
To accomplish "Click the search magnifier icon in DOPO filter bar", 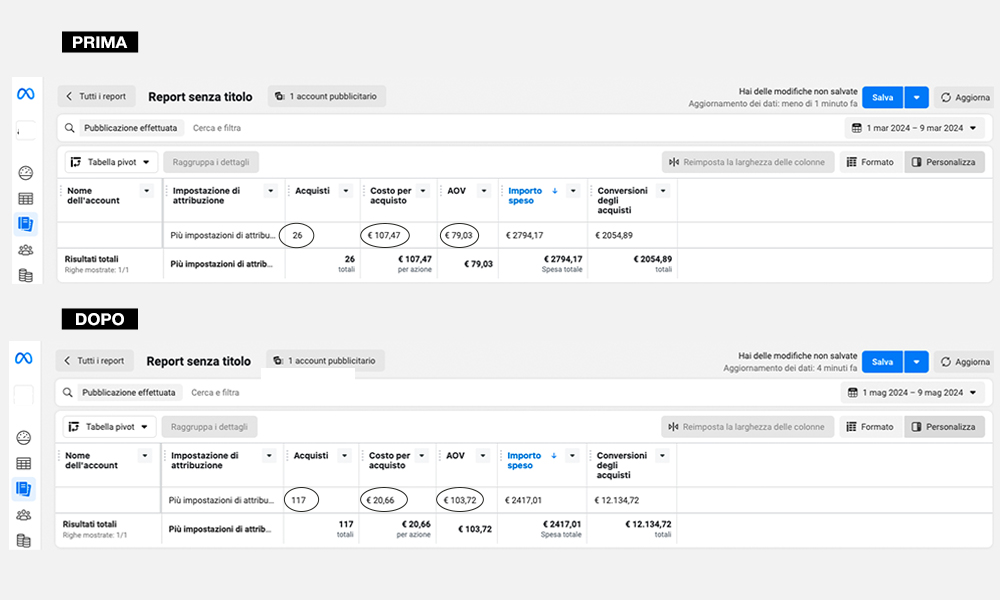I will (68, 393).
